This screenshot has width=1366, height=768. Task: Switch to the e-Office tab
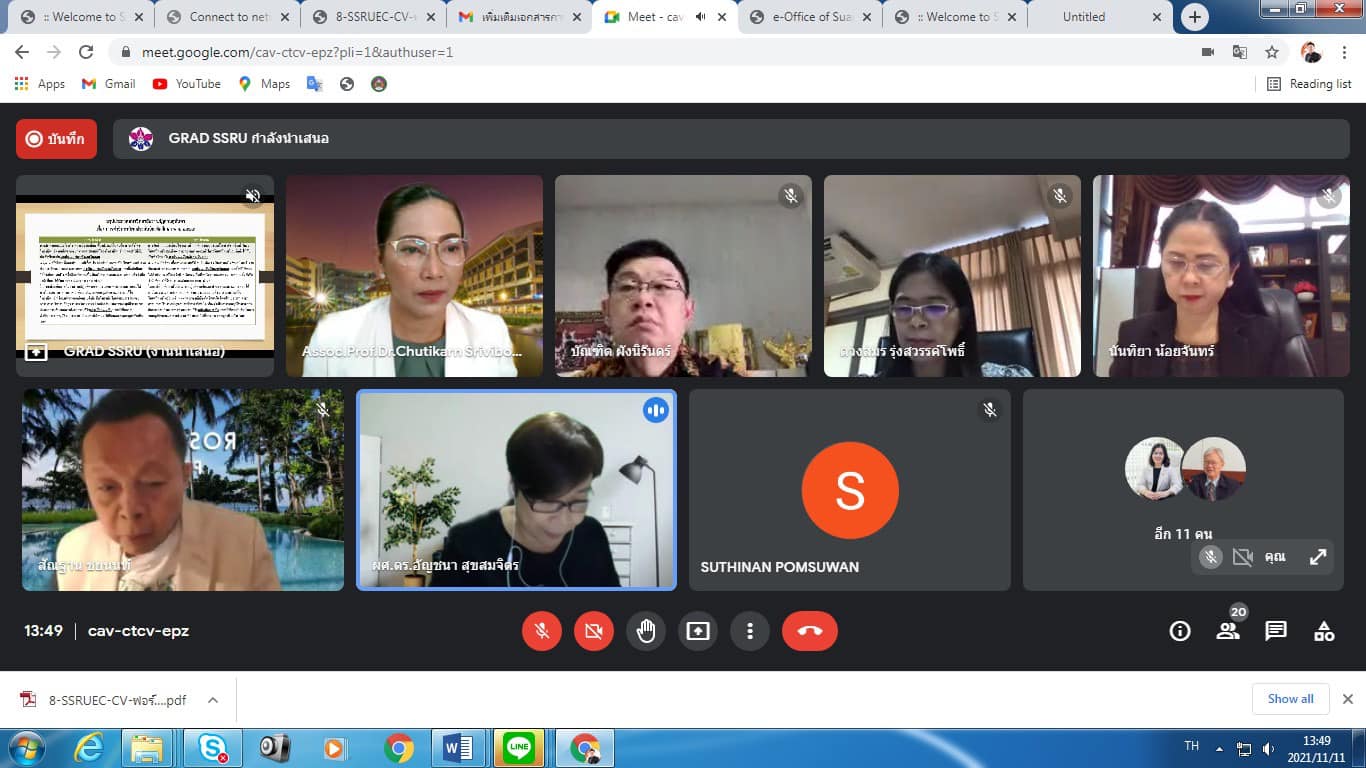click(810, 17)
